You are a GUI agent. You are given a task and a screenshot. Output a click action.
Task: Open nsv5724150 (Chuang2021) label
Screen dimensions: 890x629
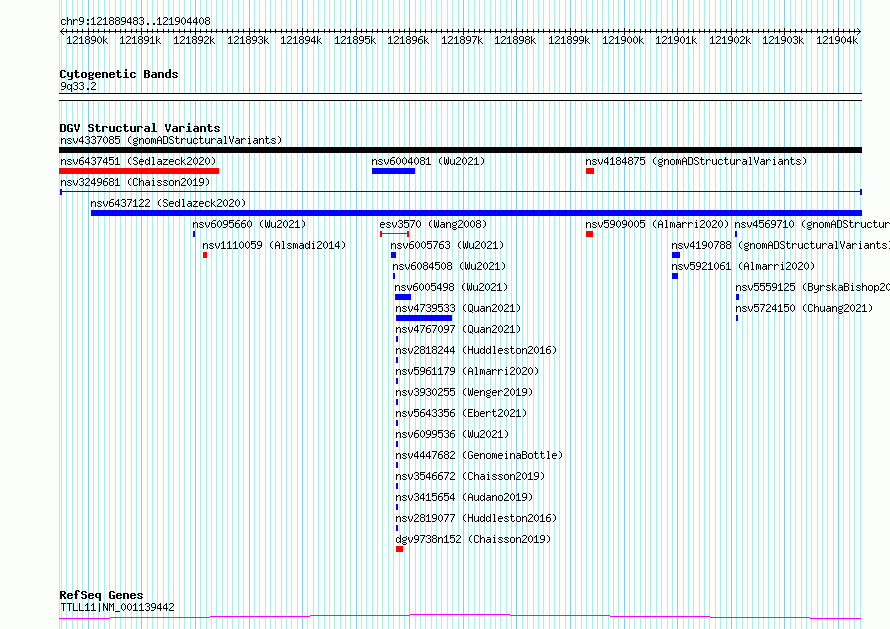pyautogui.click(x=804, y=308)
